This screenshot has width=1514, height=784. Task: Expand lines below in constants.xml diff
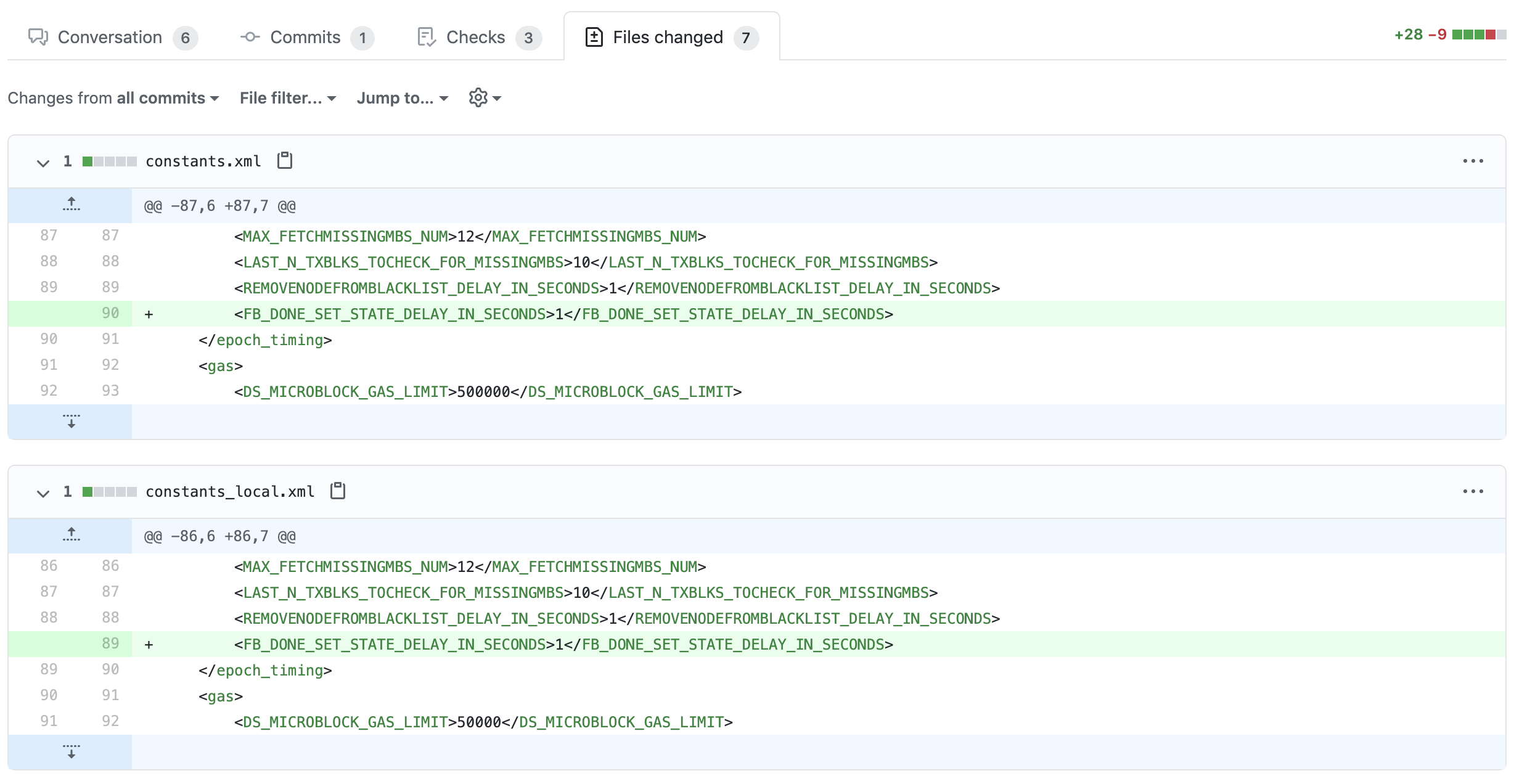coord(71,422)
